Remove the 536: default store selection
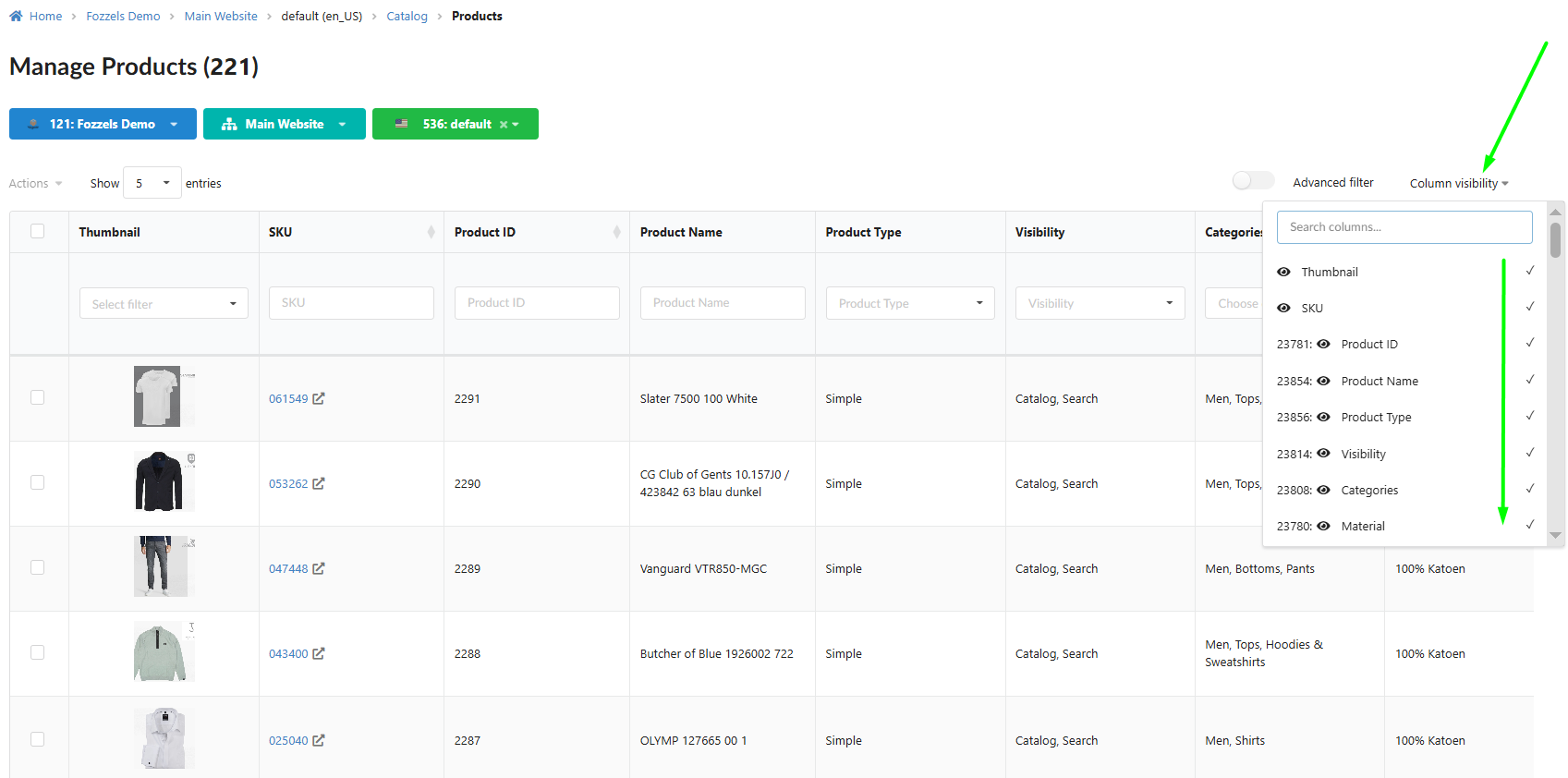The height and width of the screenshot is (778, 1568). pyautogui.click(x=504, y=125)
